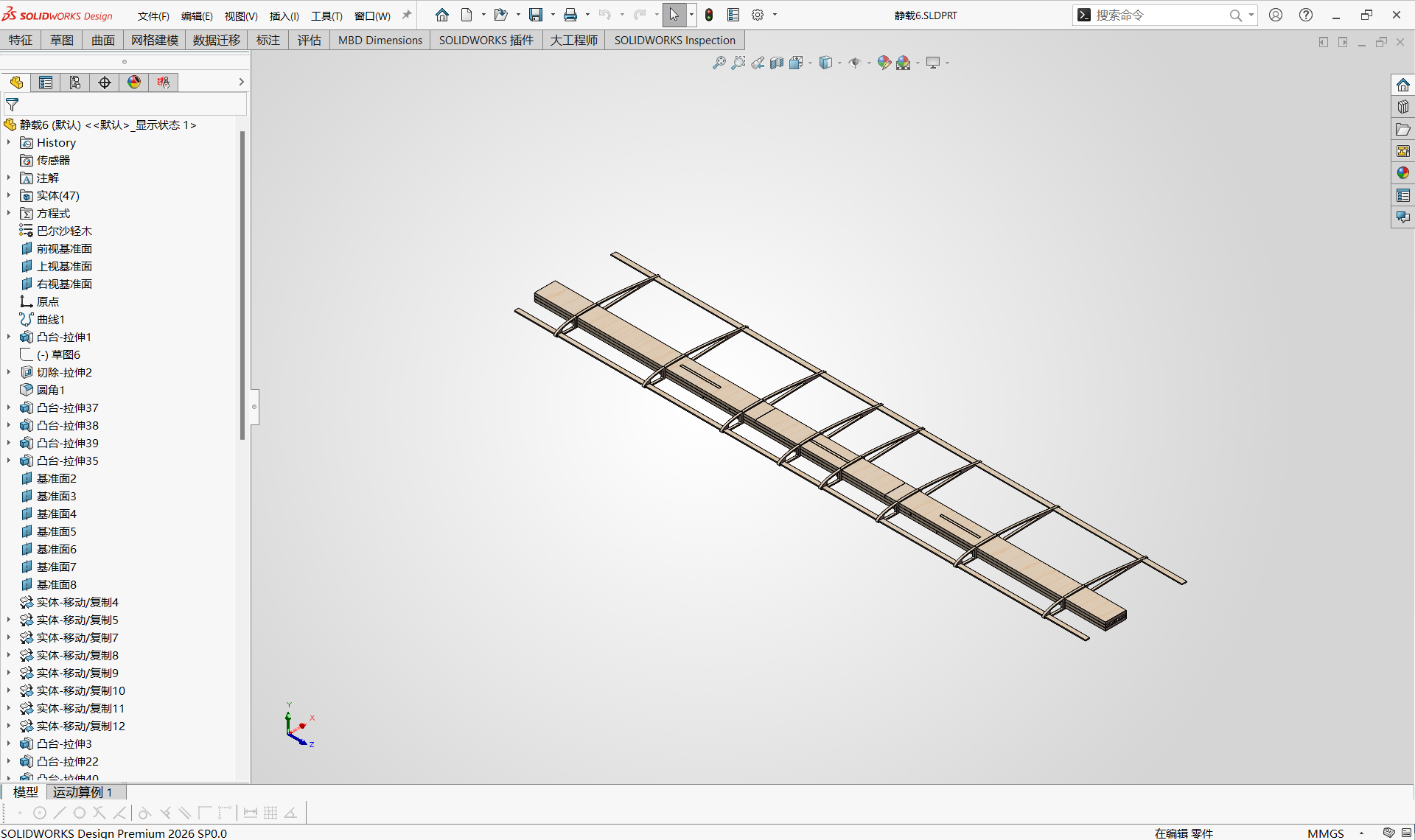Switch to the 评估 ribbon tab
This screenshot has height=840, width=1415.
[310, 40]
